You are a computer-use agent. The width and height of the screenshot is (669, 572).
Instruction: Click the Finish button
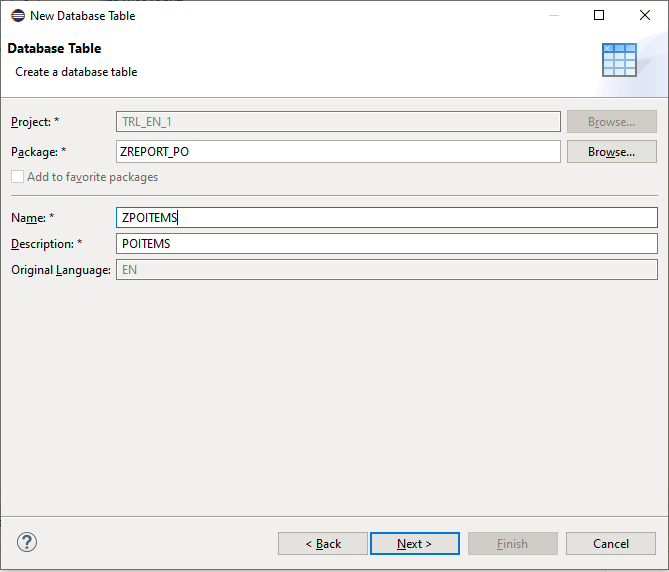coord(512,543)
